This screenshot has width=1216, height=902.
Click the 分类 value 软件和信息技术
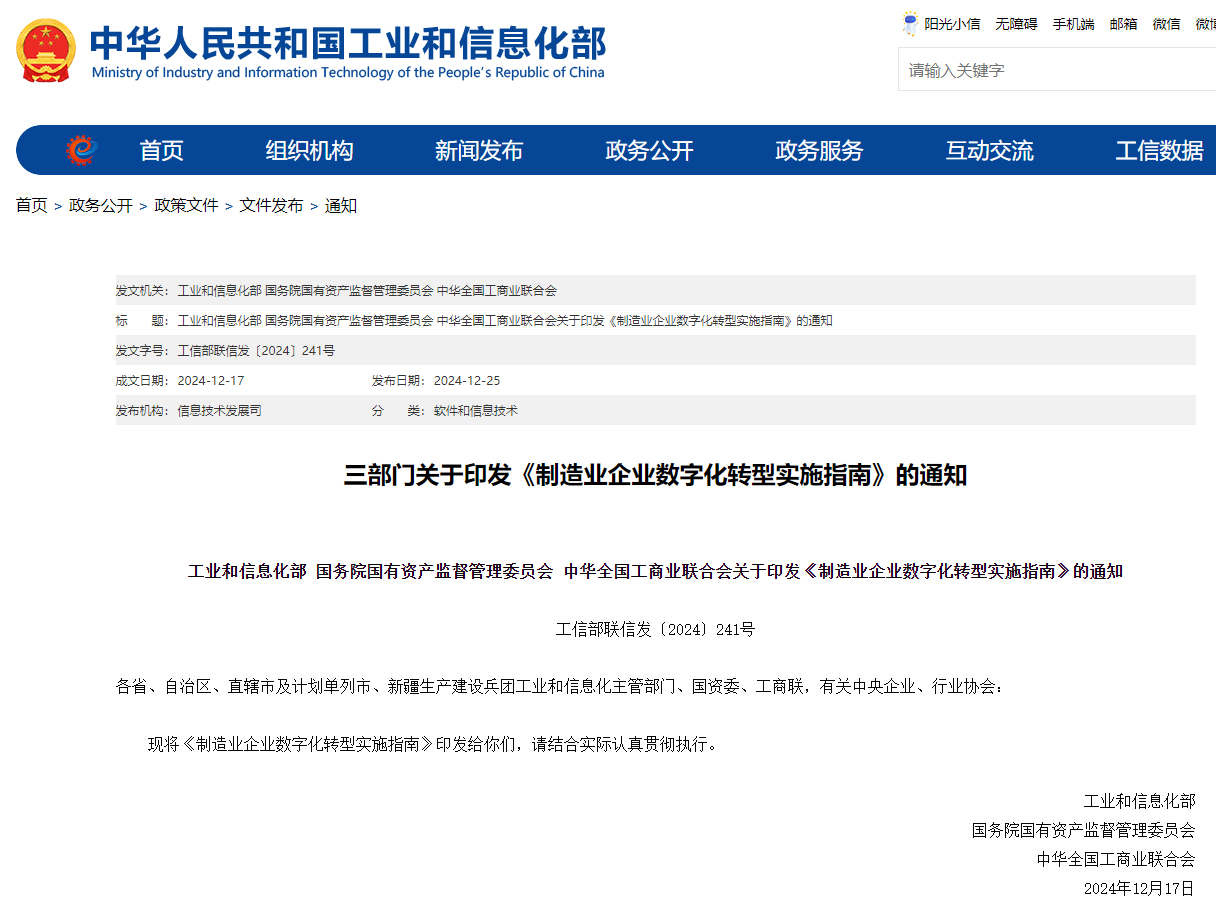tap(475, 411)
